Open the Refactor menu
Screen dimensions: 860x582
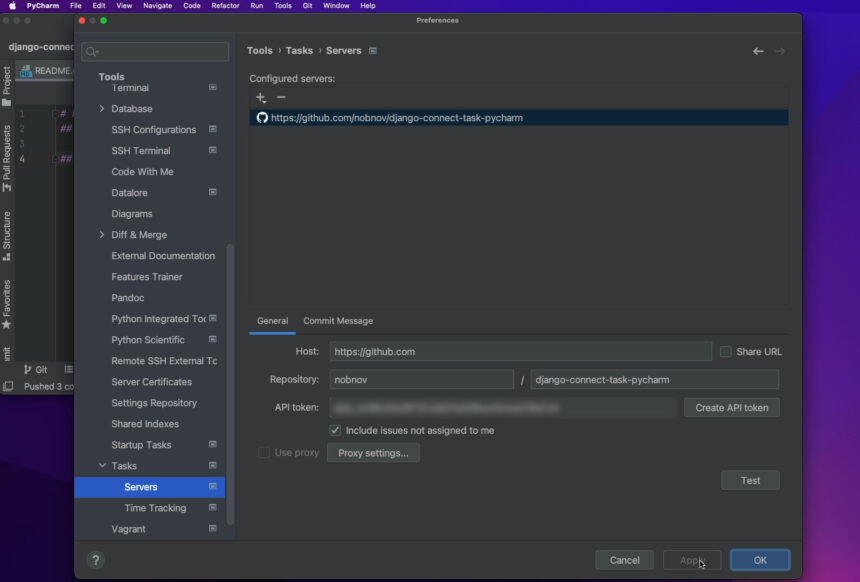coord(226,4)
